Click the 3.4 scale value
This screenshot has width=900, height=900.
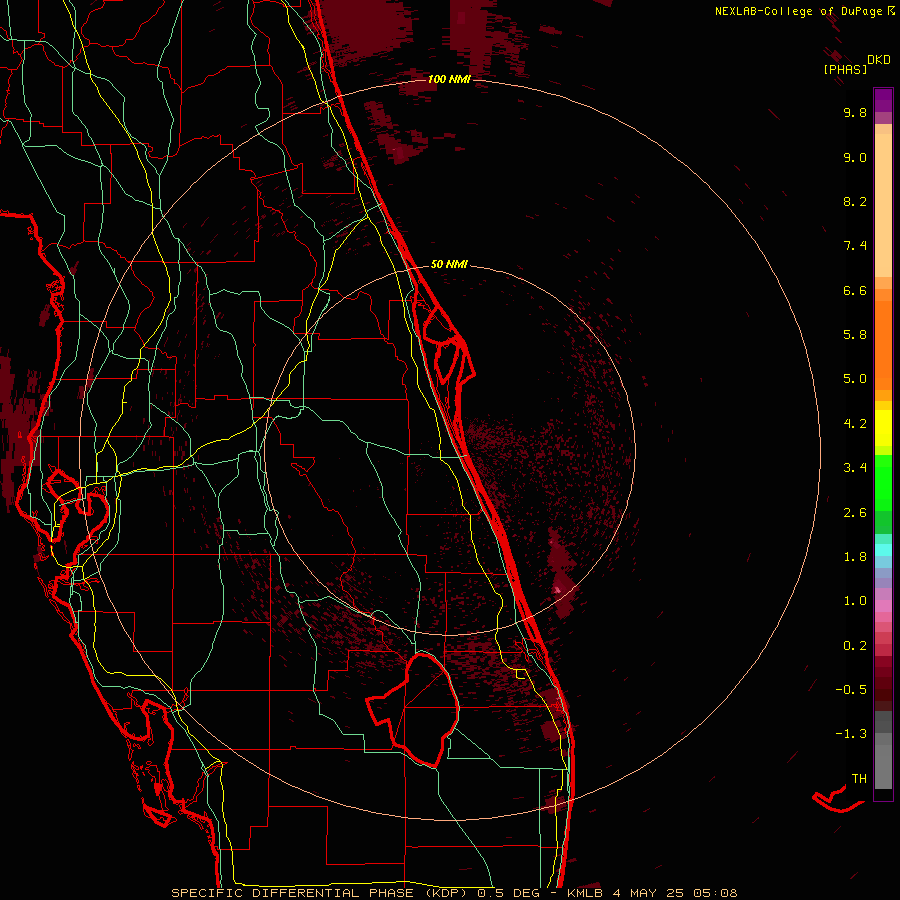[855, 468]
